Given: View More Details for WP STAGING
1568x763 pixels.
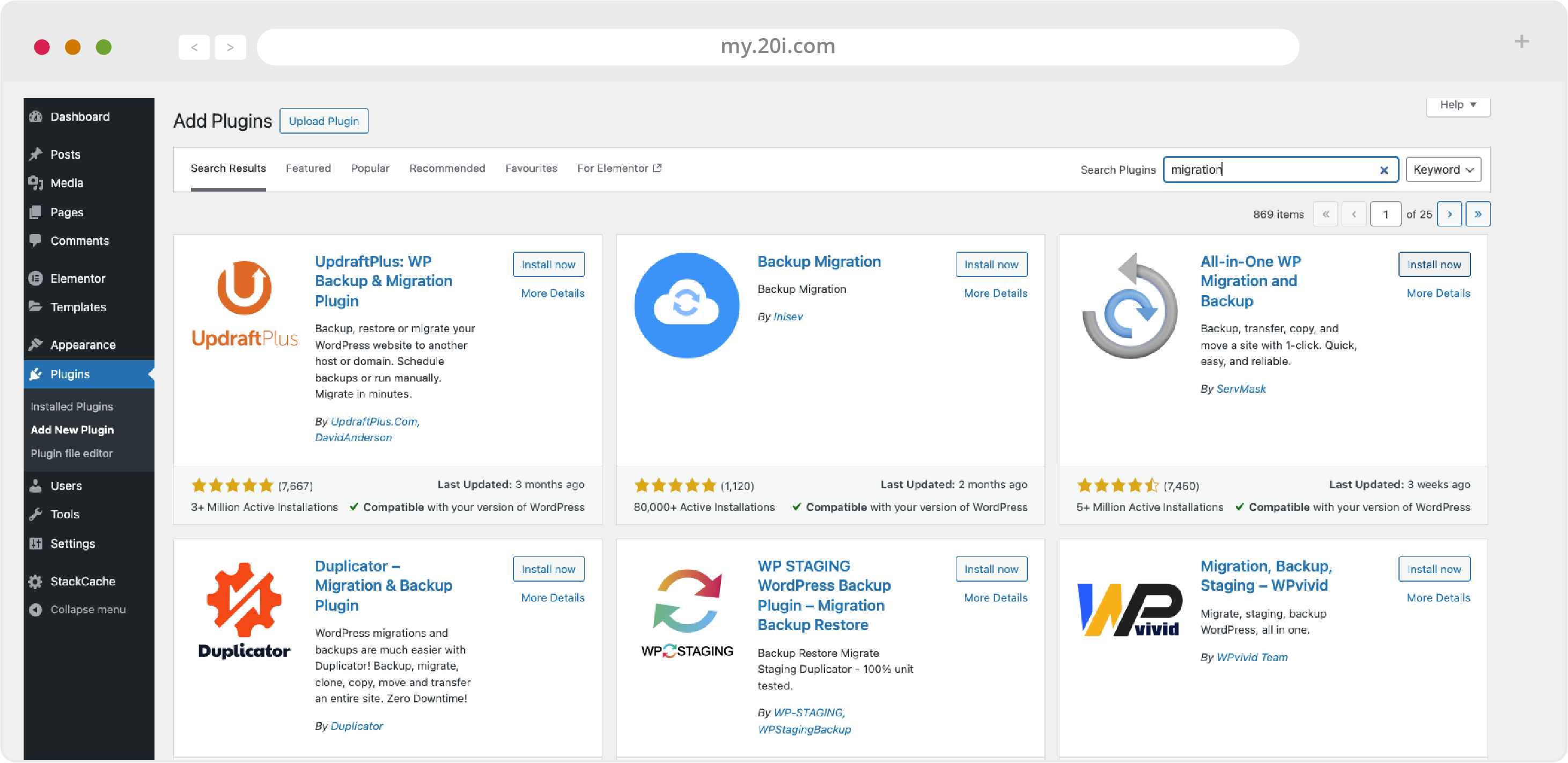Looking at the screenshot, I should tap(995, 597).
